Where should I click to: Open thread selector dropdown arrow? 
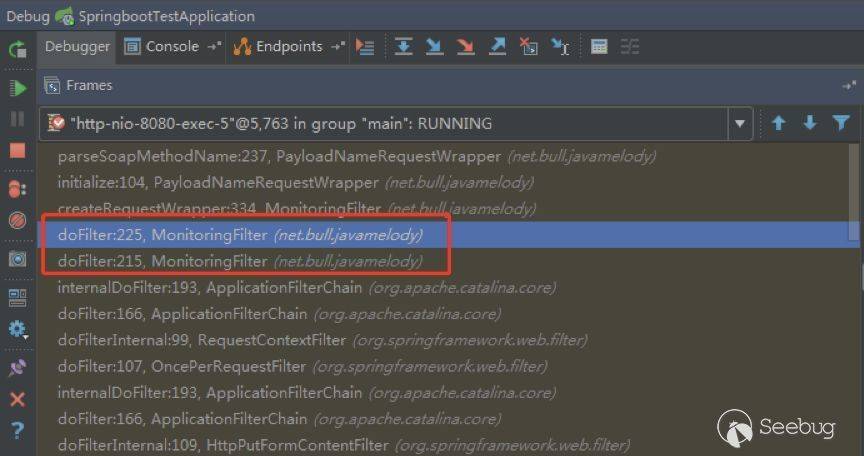tap(739, 123)
